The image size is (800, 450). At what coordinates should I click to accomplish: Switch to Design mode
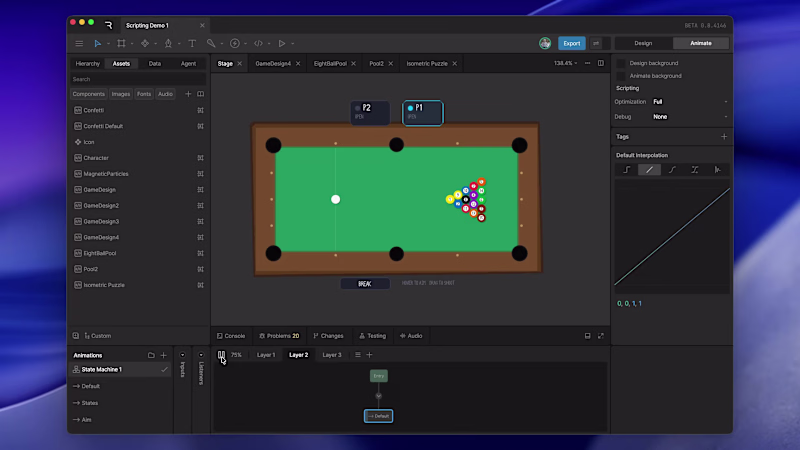pos(643,43)
